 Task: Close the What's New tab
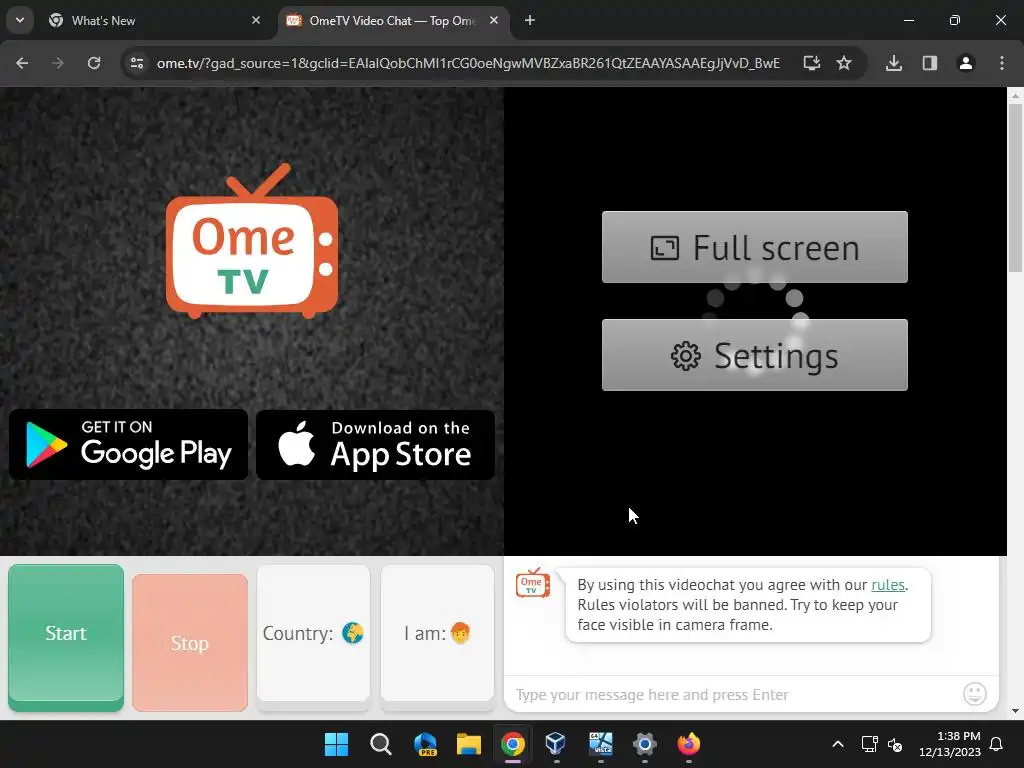(x=256, y=21)
